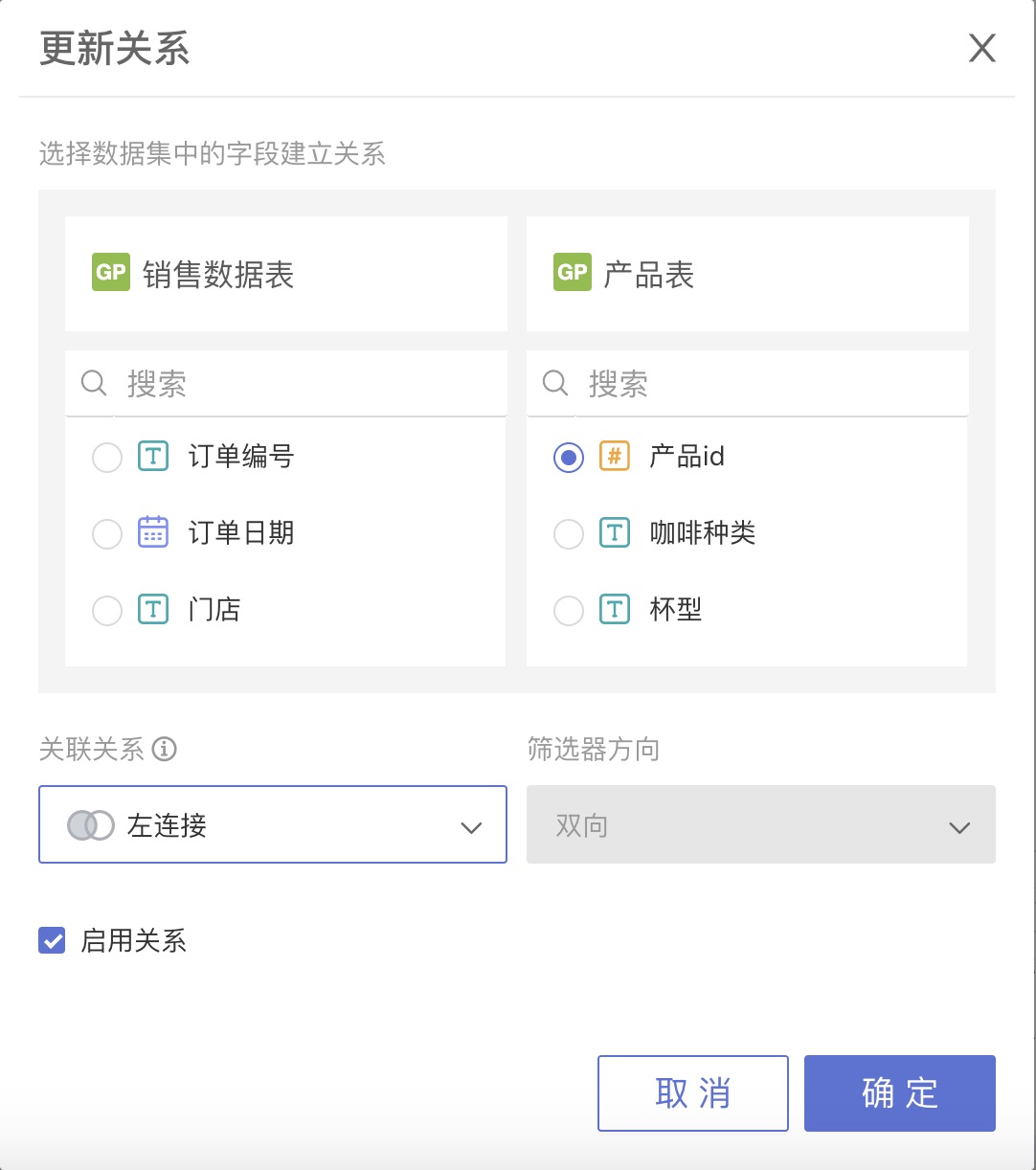Click the 确定 button

(x=900, y=1093)
